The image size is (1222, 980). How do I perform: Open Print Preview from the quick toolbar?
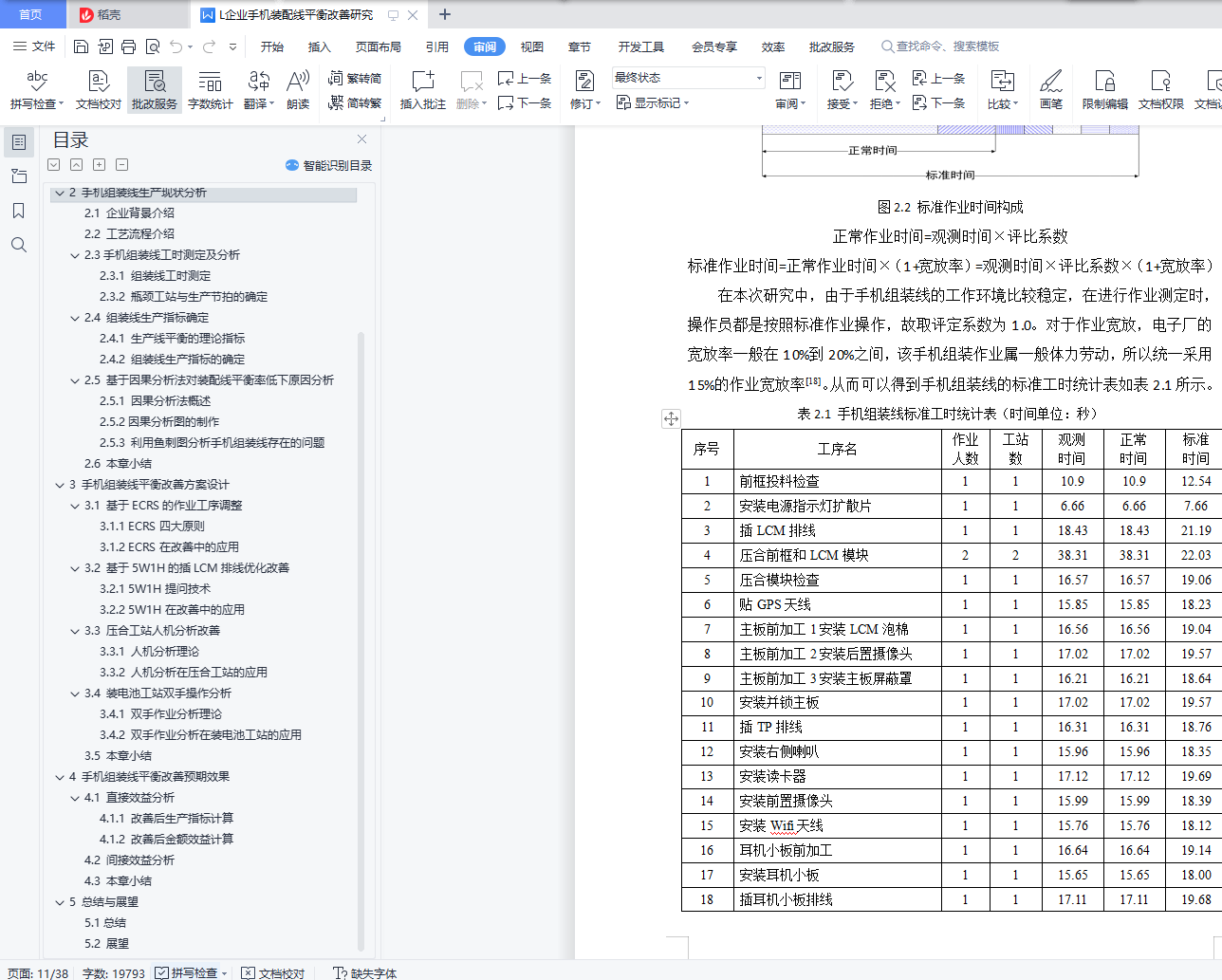pos(152,46)
